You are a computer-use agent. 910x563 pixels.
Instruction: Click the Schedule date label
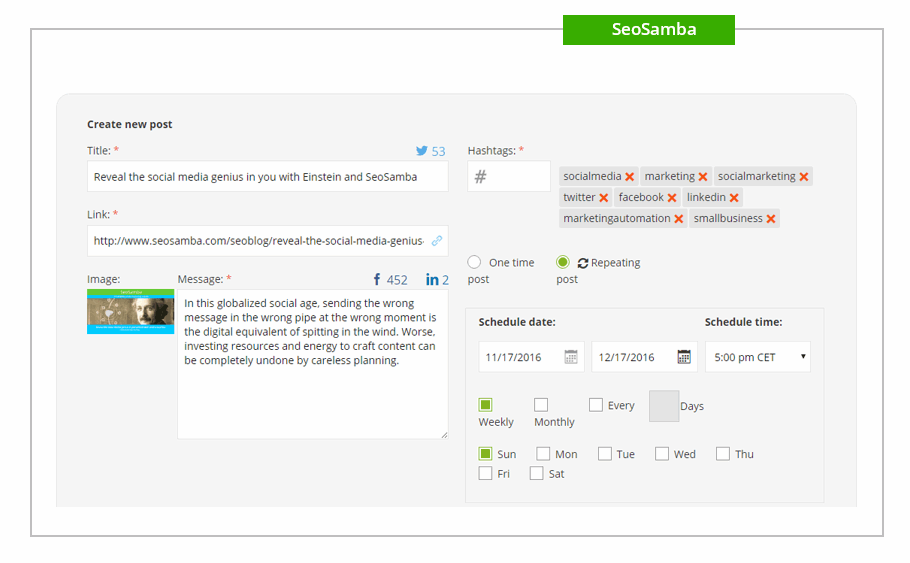tap(517, 322)
